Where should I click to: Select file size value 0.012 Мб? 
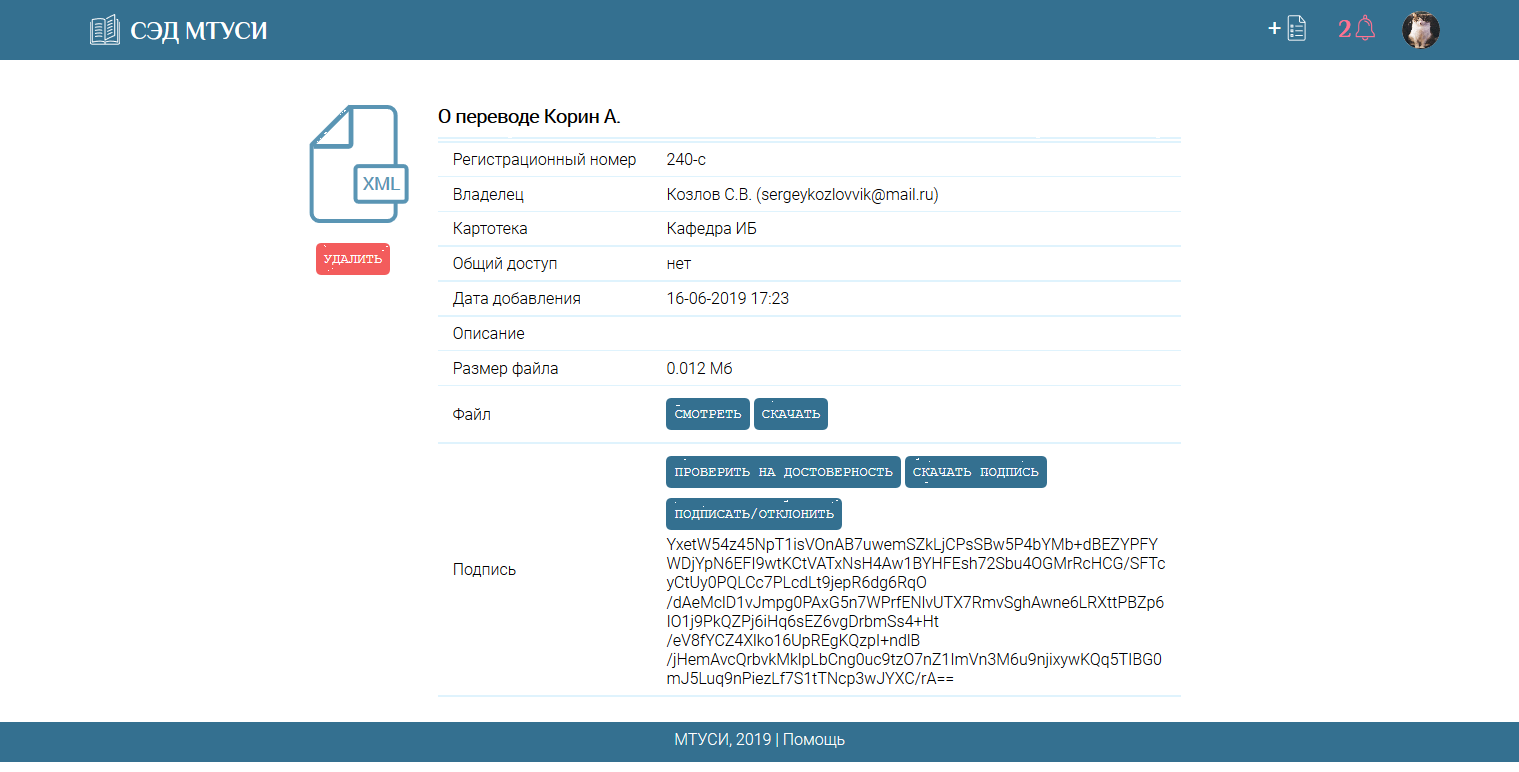click(x=700, y=368)
